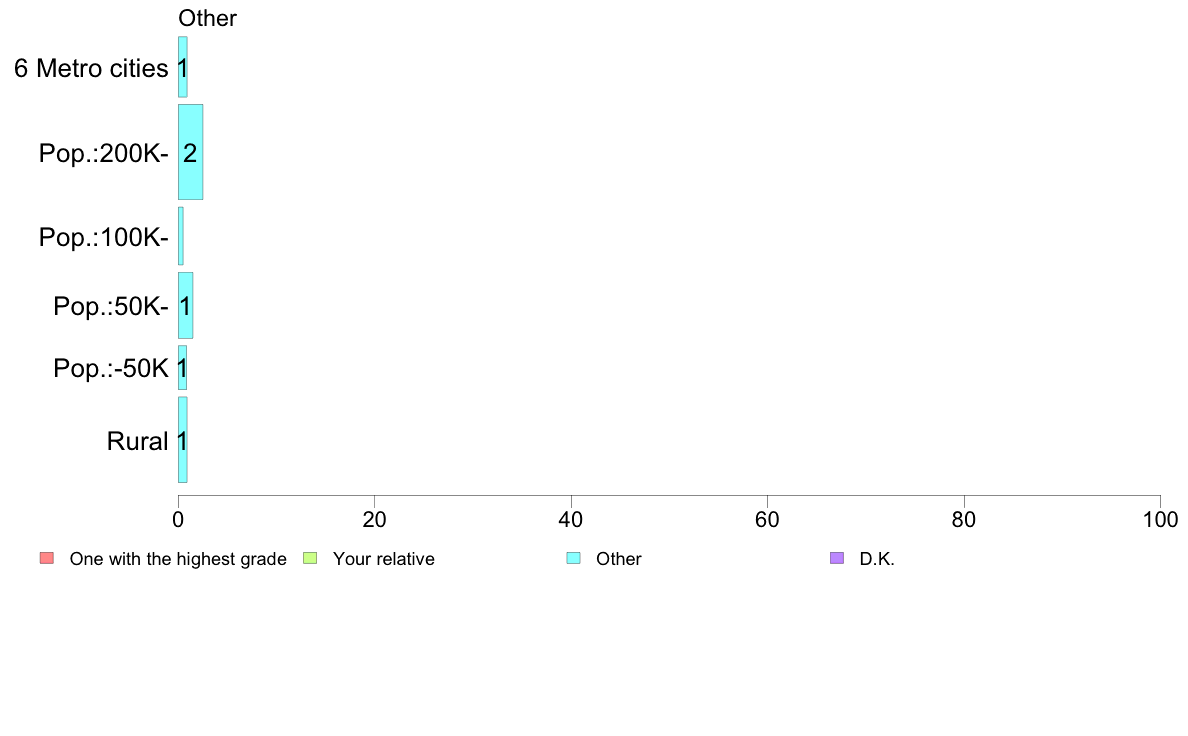
Task: Click the 100 tick on x-axis
Action: pos(1160,519)
